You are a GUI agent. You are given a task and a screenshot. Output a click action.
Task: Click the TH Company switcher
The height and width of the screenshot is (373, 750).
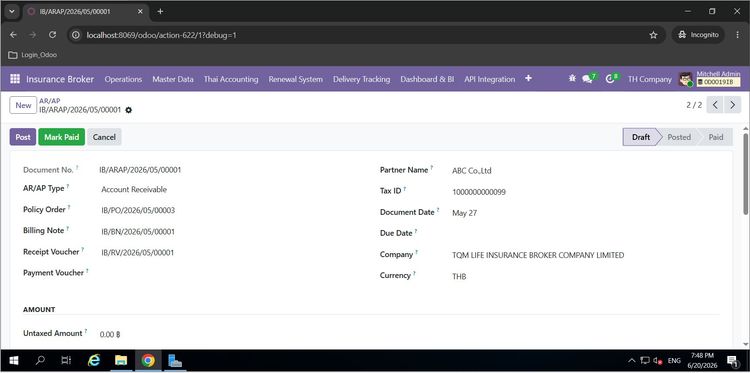[x=650, y=79]
